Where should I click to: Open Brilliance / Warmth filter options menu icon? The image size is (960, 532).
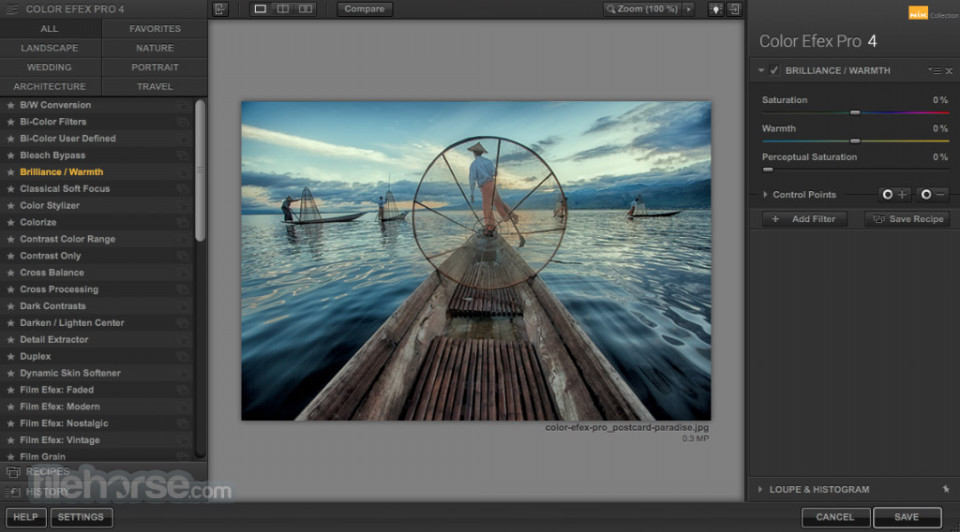tap(934, 71)
